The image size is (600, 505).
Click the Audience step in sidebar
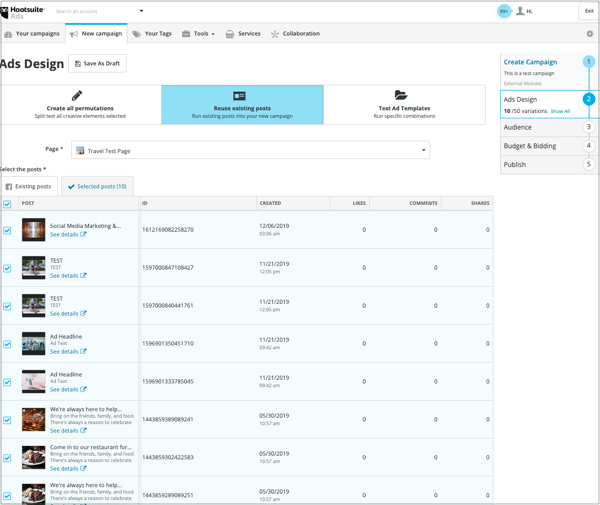(x=517, y=127)
